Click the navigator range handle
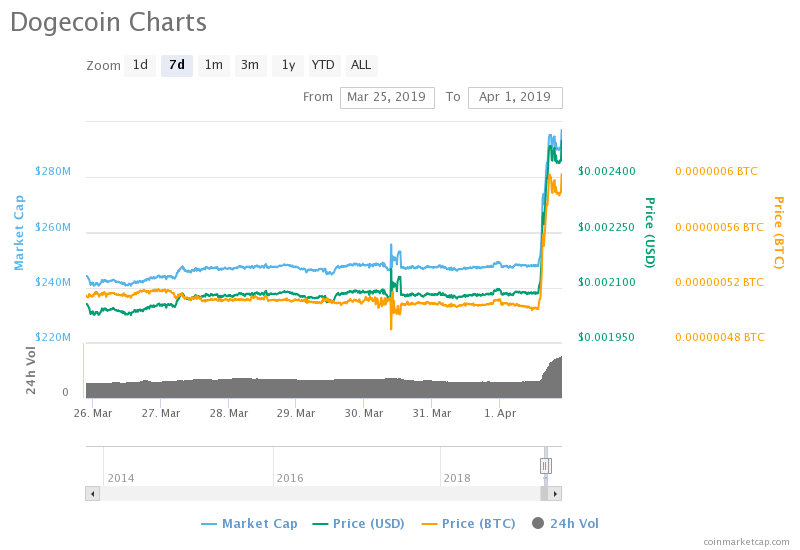Viewport: 800px width, 550px height. [x=546, y=466]
